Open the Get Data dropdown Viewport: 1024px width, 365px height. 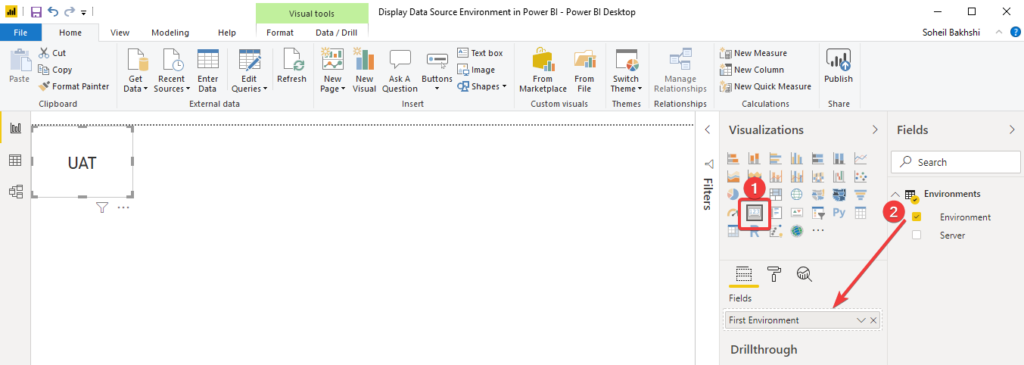[x=136, y=71]
